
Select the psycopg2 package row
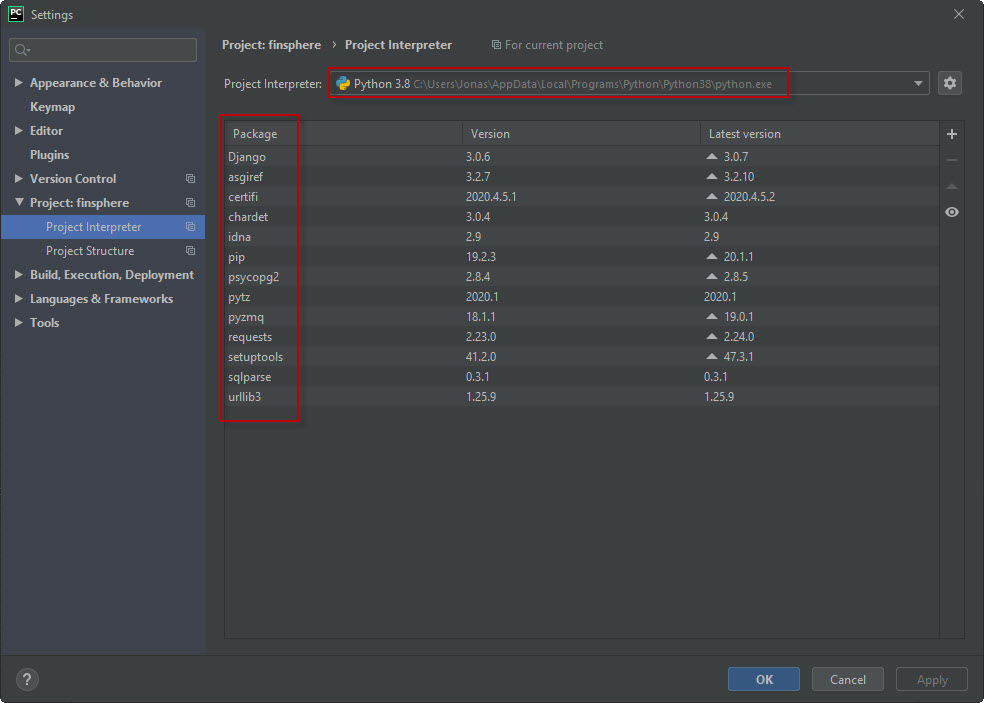point(582,276)
